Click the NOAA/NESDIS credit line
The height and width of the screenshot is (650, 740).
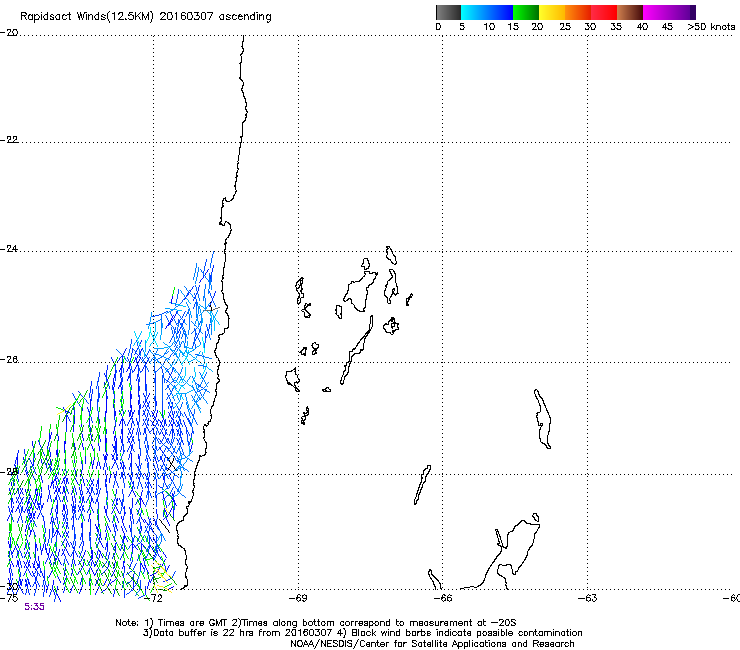point(432,644)
